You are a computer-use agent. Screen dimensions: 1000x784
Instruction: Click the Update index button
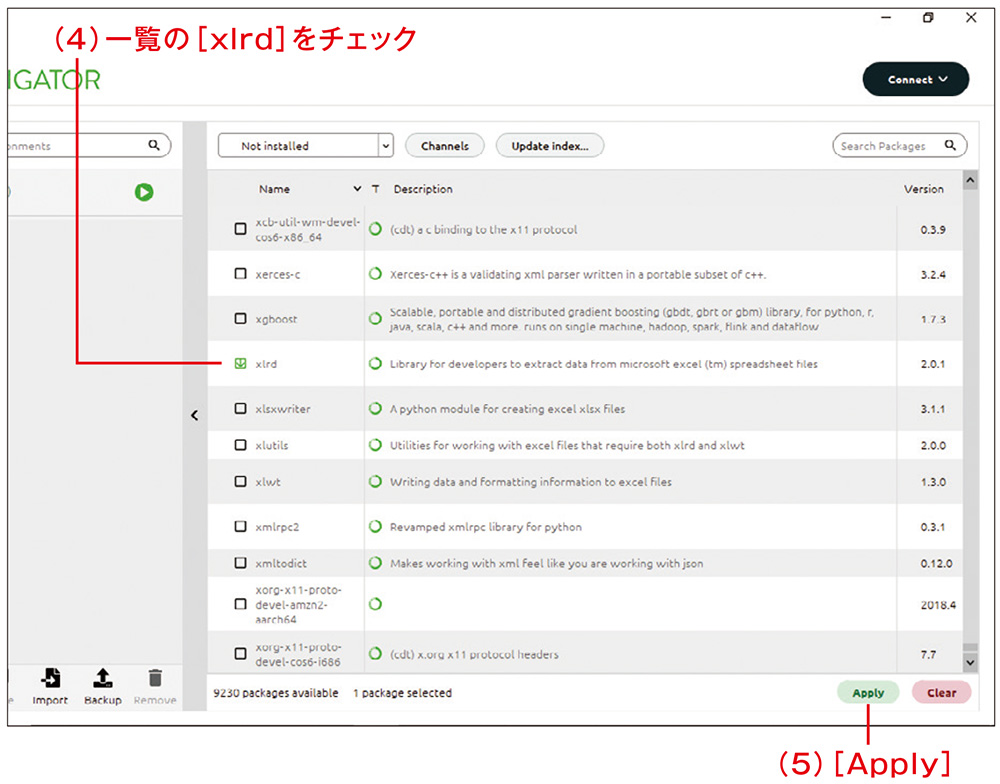(549, 146)
